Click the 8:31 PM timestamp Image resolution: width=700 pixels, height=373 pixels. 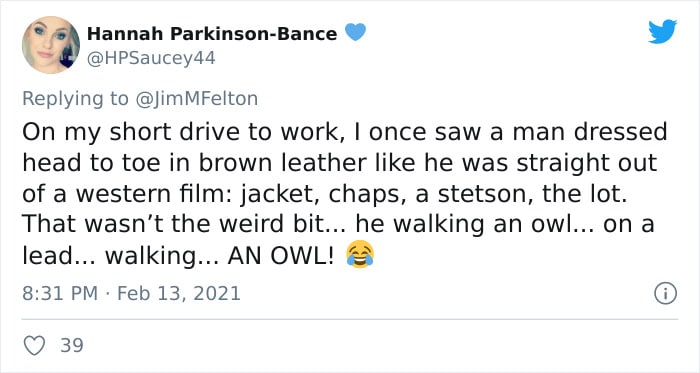(x=60, y=294)
